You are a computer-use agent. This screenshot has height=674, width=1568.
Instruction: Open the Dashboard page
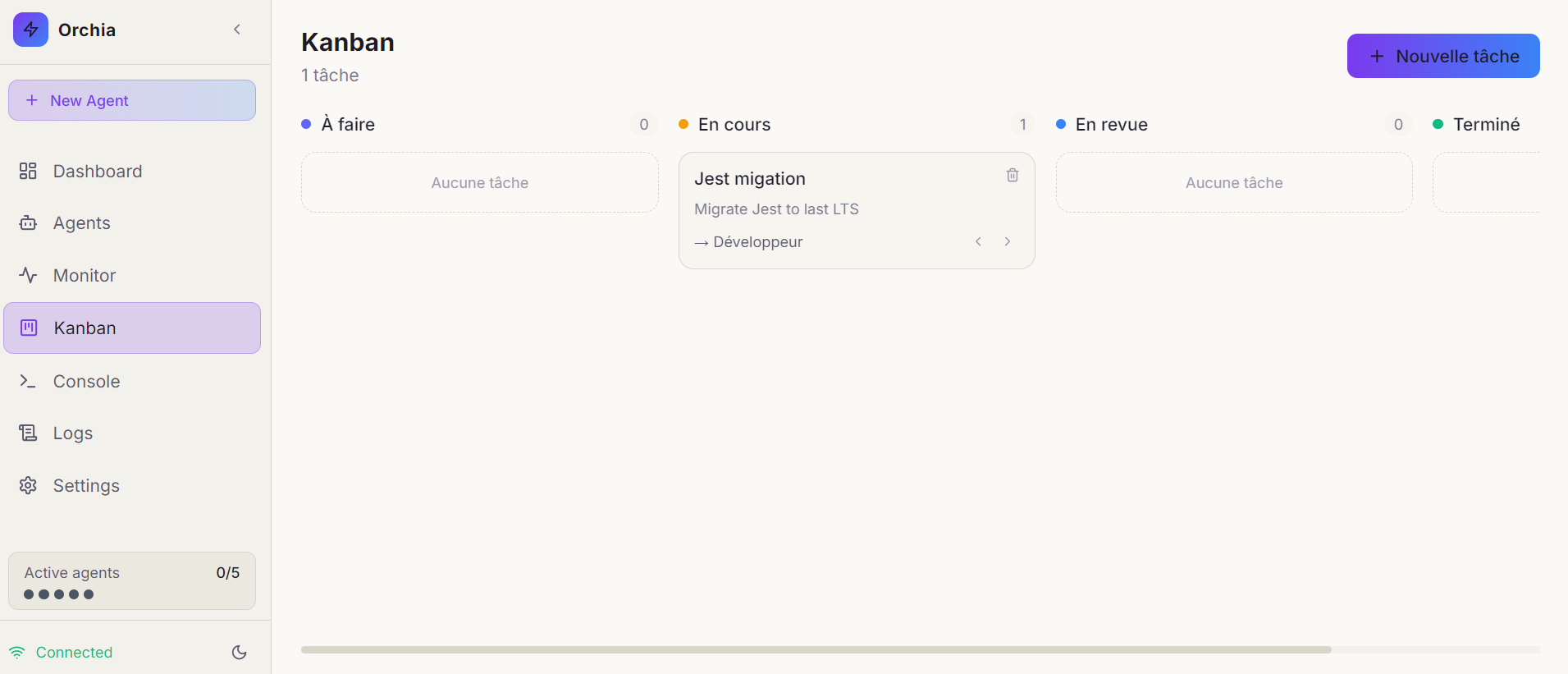(132, 171)
